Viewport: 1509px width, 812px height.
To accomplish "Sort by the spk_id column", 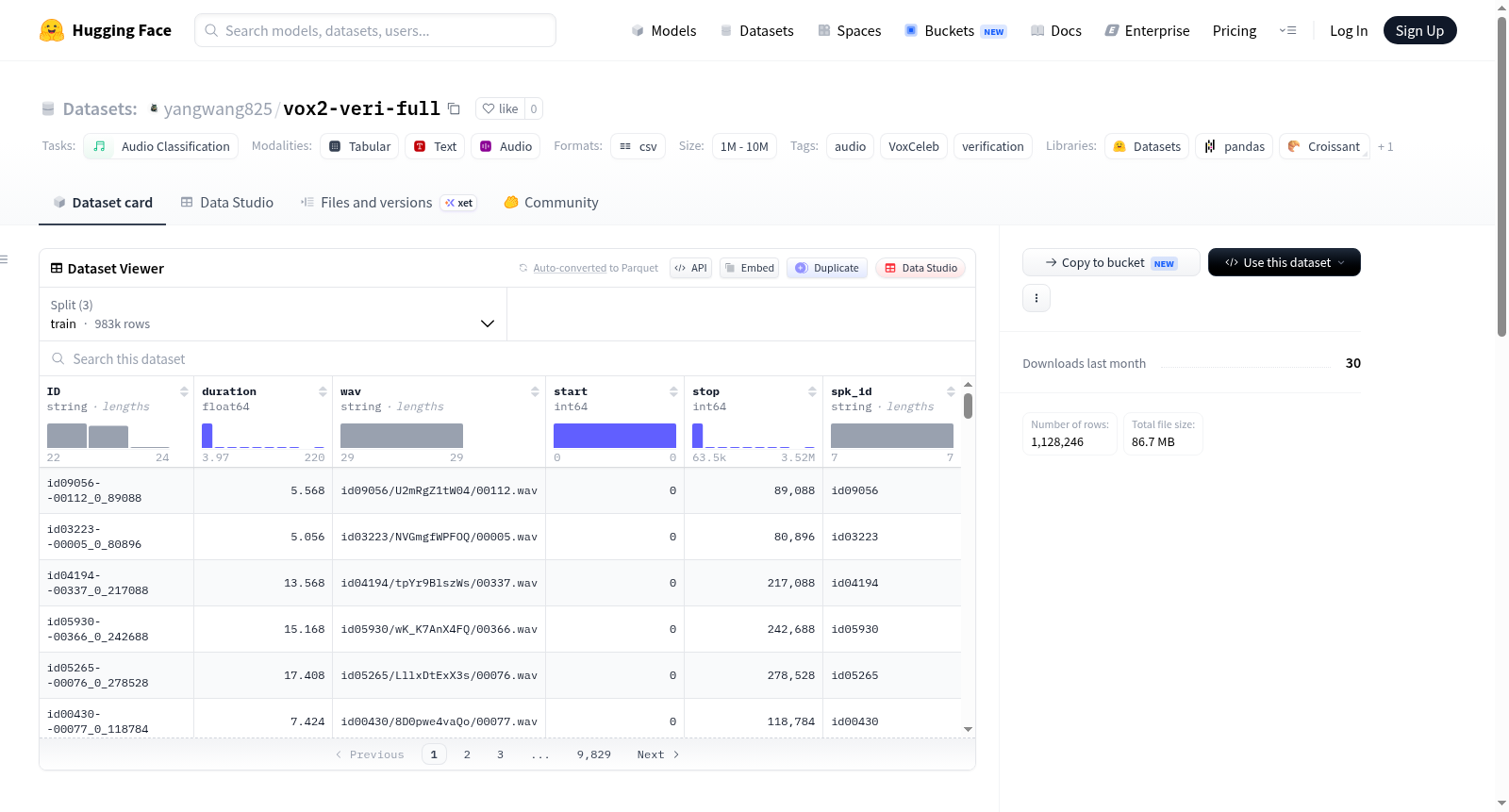I will pyautogui.click(x=951, y=391).
